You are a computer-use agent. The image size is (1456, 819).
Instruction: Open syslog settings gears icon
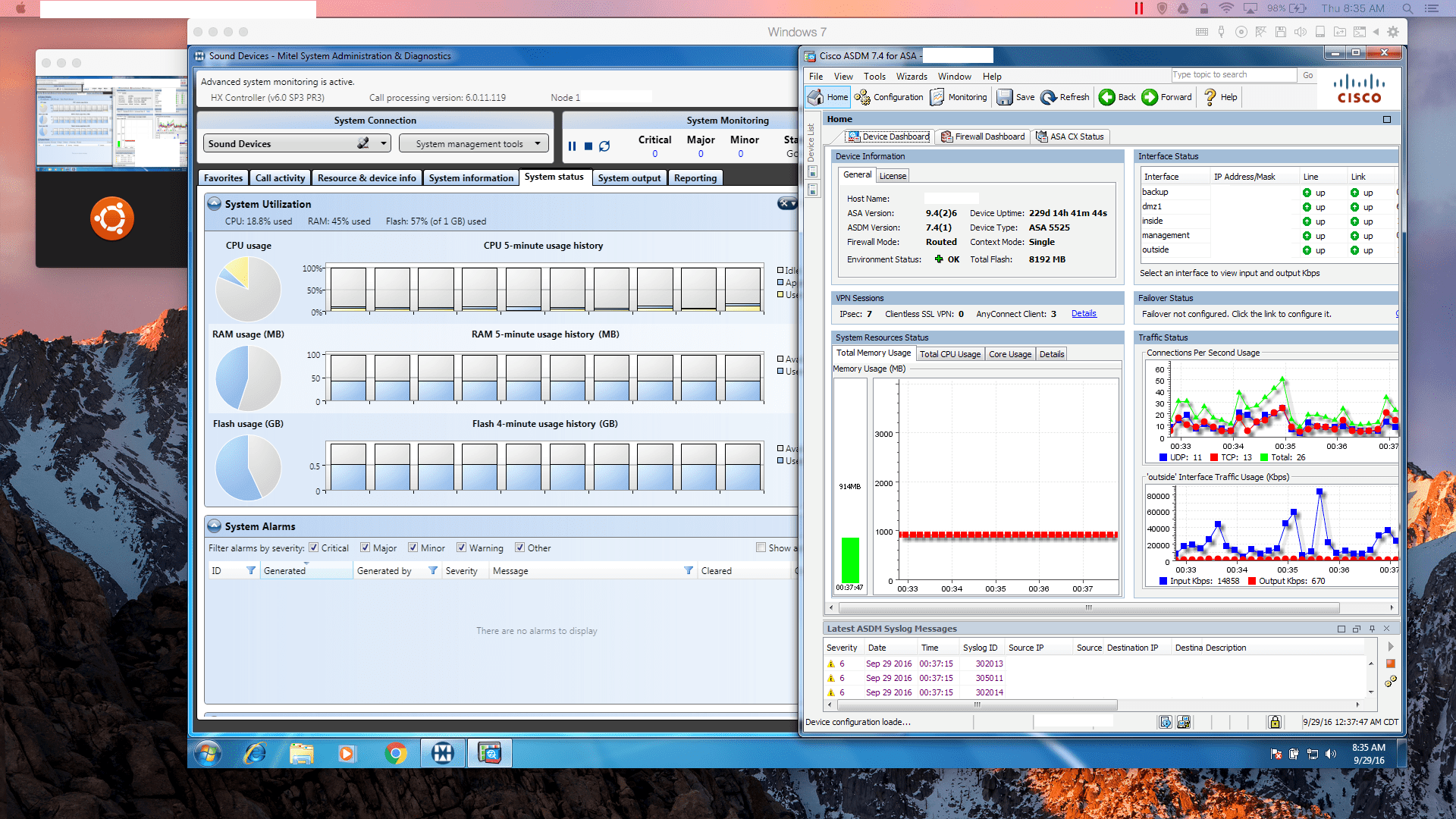pos(1391,681)
